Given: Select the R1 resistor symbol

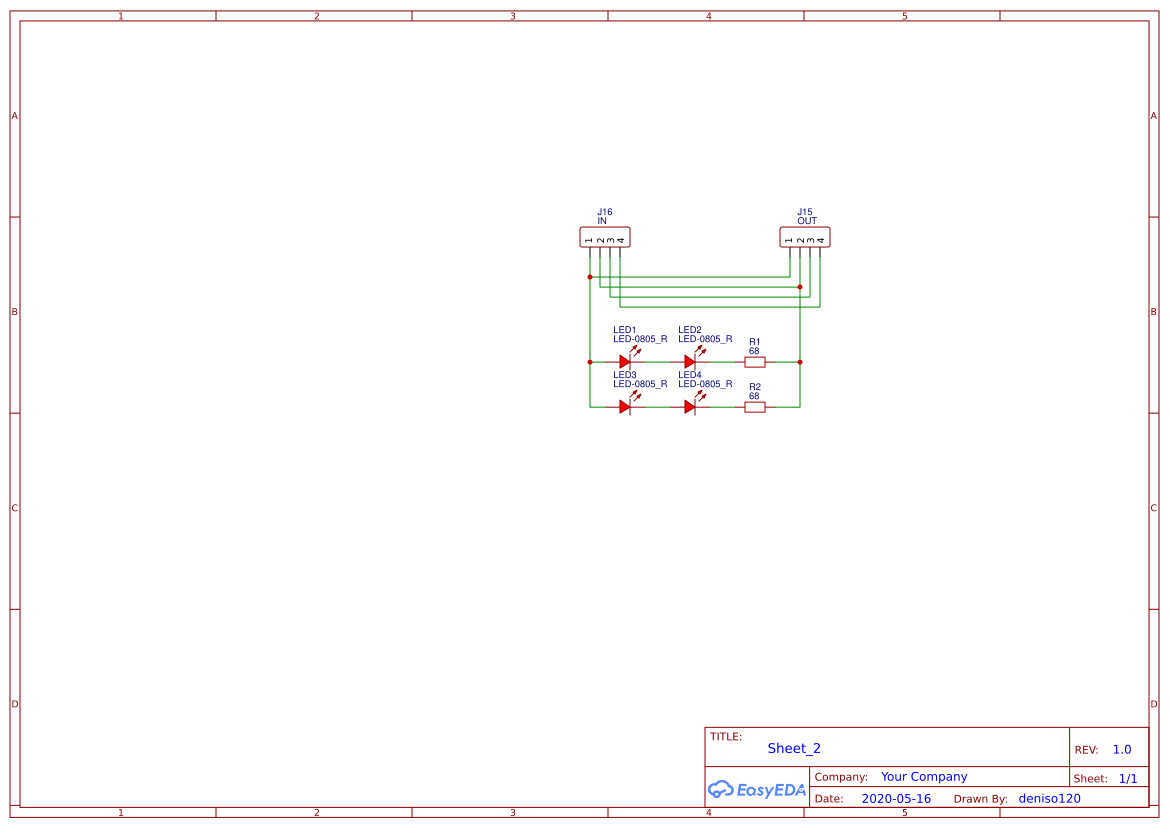Looking at the screenshot, I should tap(755, 361).
